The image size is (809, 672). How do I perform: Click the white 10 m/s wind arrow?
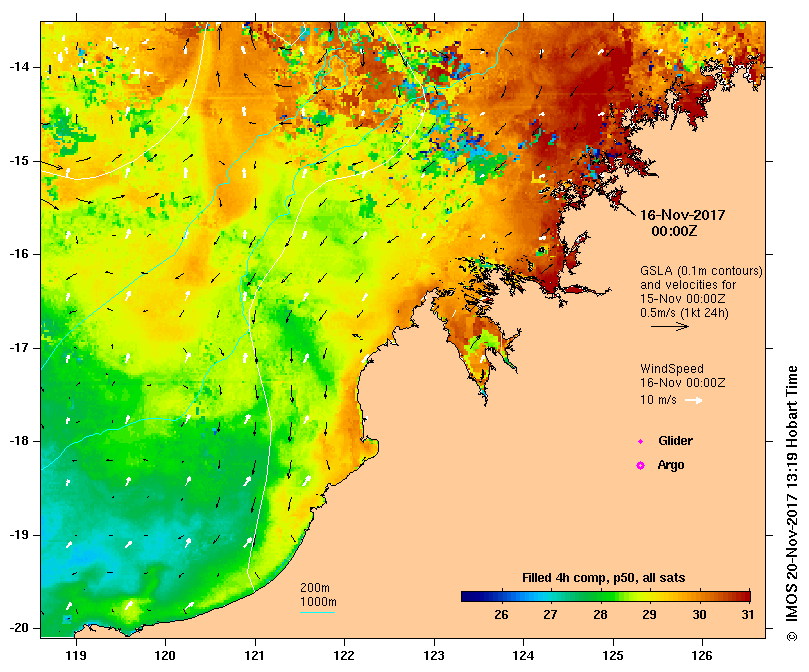pos(693,400)
